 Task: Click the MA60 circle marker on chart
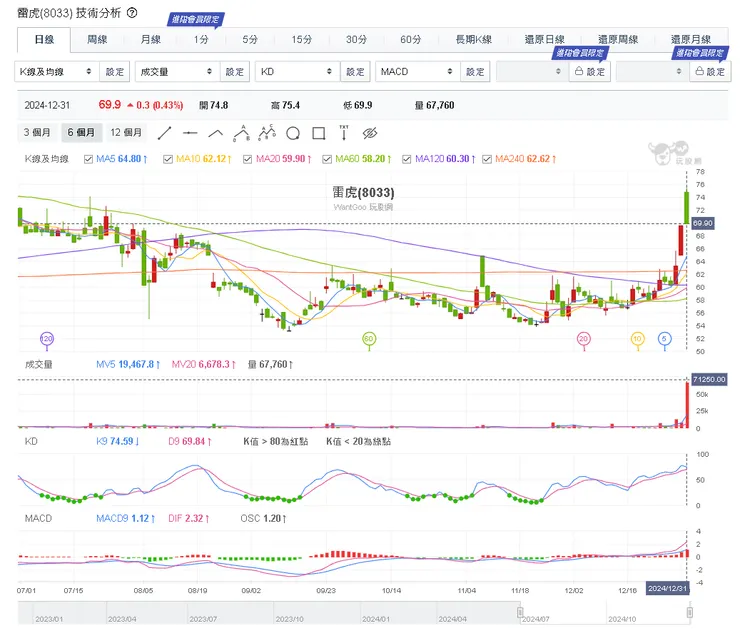[369, 338]
